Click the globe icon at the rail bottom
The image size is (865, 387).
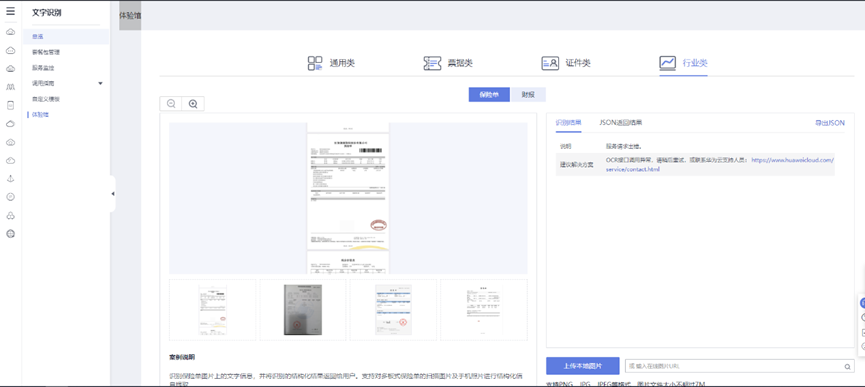click(x=10, y=234)
